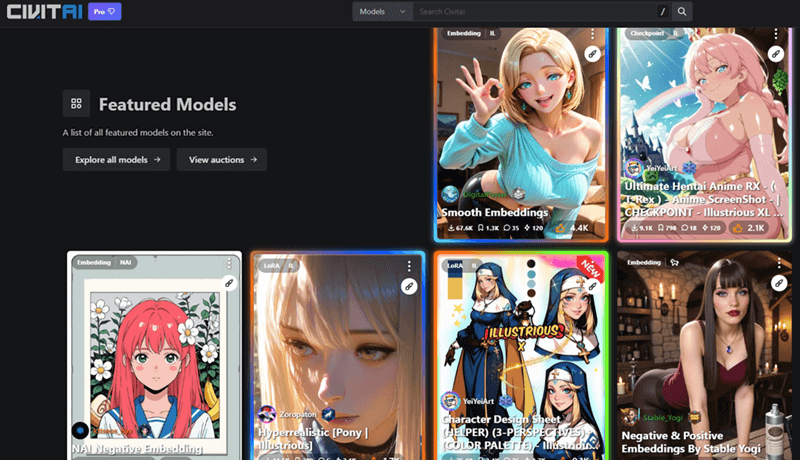Click thumbs-up 4.4K on Smooth Embeddings

[572, 228]
